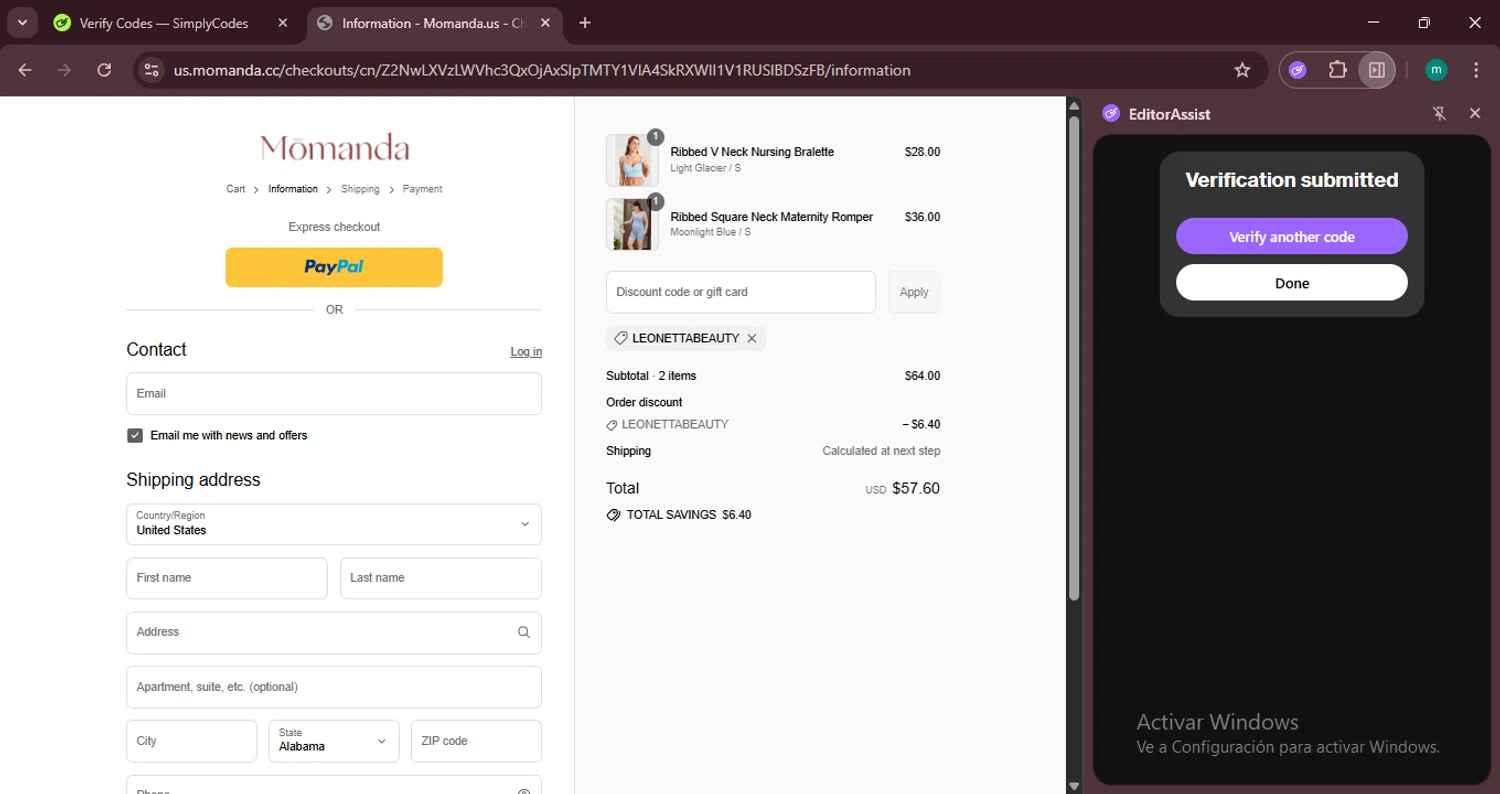Image resolution: width=1500 pixels, height=794 pixels.
Task: Close the Verify Codes — SimplyCodes tab
Action: (283, 23)
